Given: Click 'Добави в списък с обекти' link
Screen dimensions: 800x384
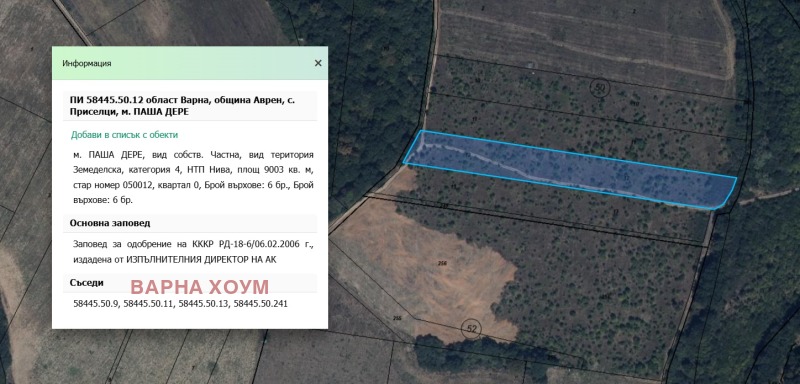Looking at the screenshot, I should [124, 135].
